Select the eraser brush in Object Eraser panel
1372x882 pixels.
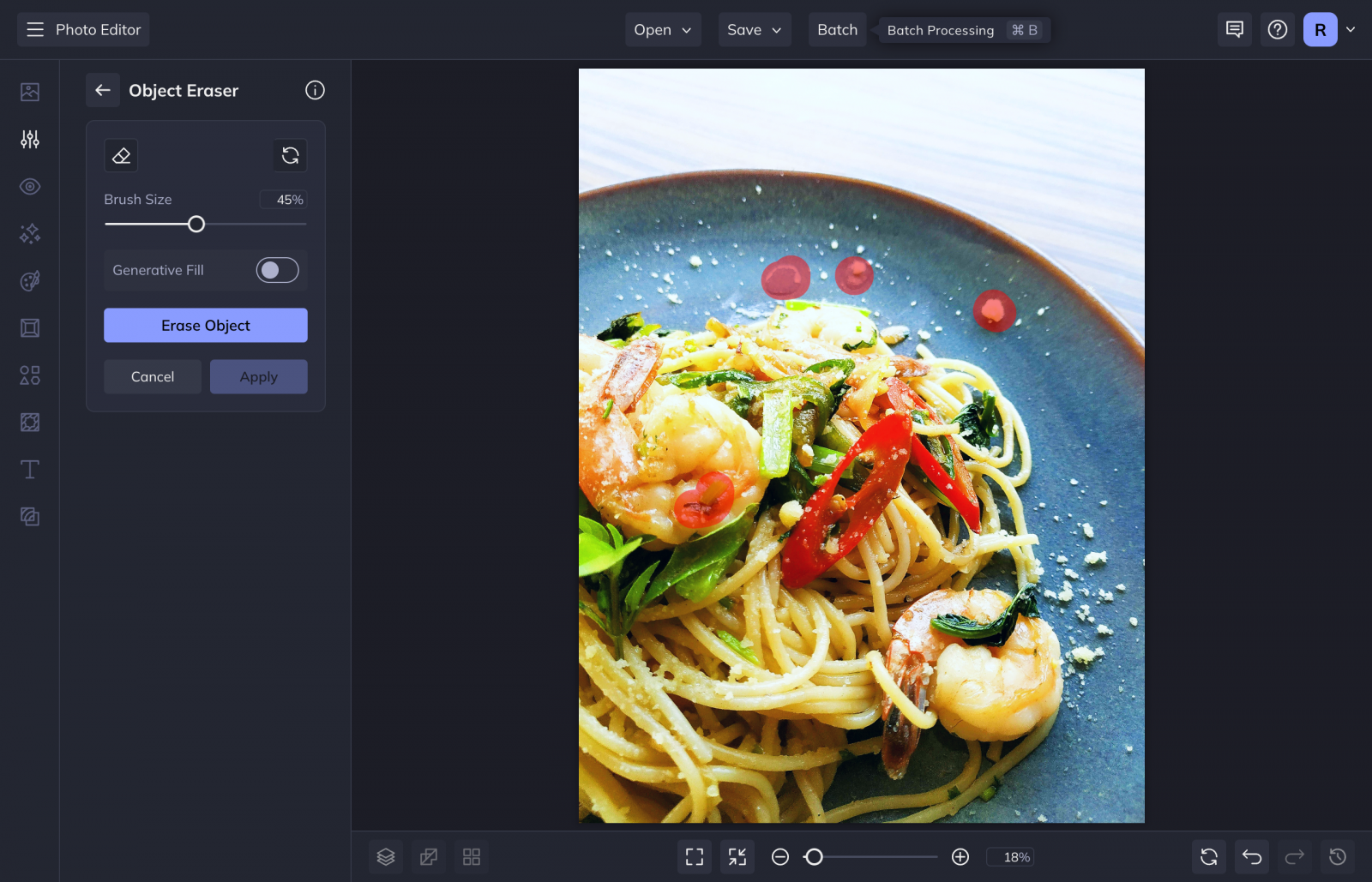coord(121,155)
